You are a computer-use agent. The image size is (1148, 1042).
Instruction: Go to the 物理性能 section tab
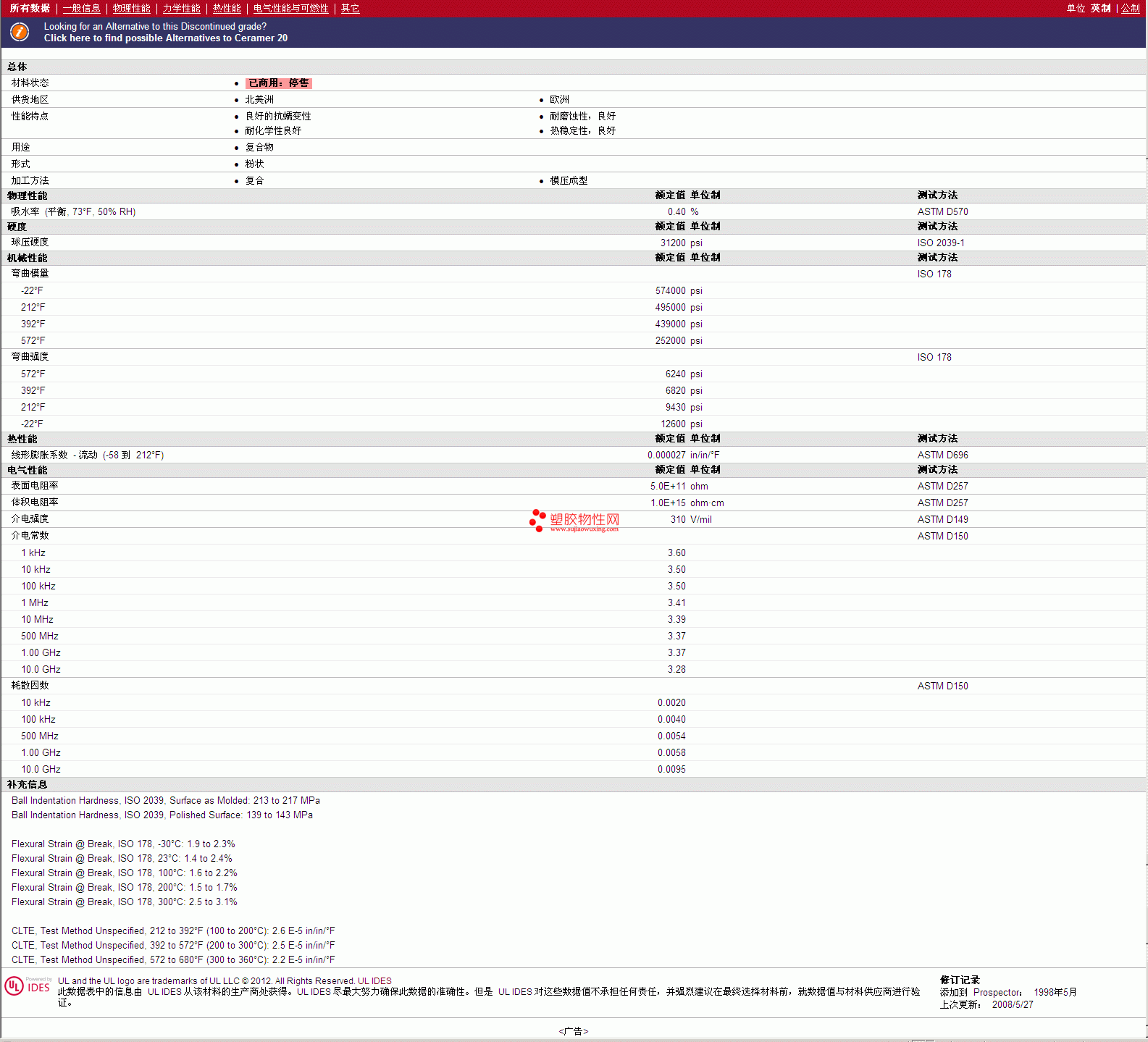(131, 9)
